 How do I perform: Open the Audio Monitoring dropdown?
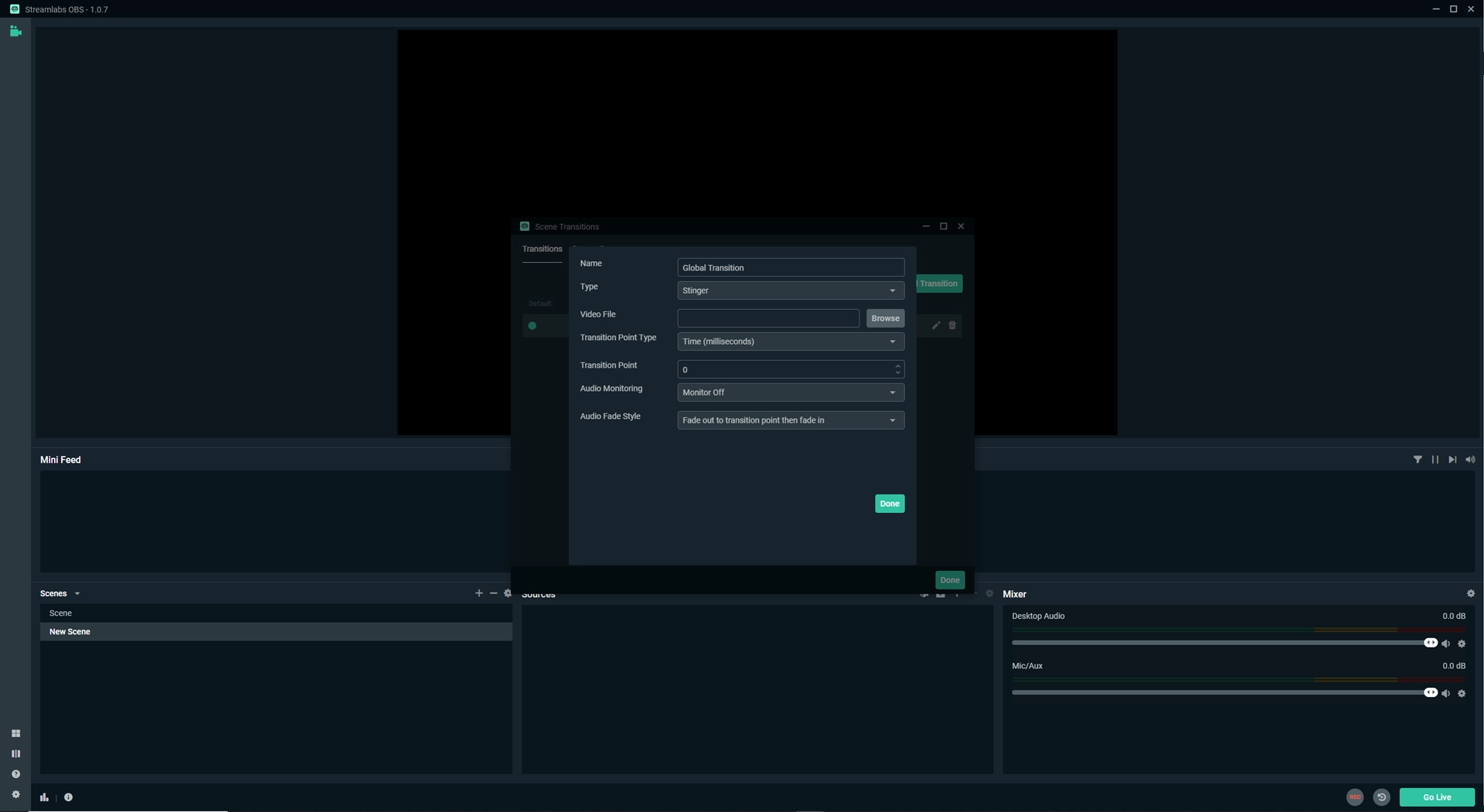pos(790,392)
